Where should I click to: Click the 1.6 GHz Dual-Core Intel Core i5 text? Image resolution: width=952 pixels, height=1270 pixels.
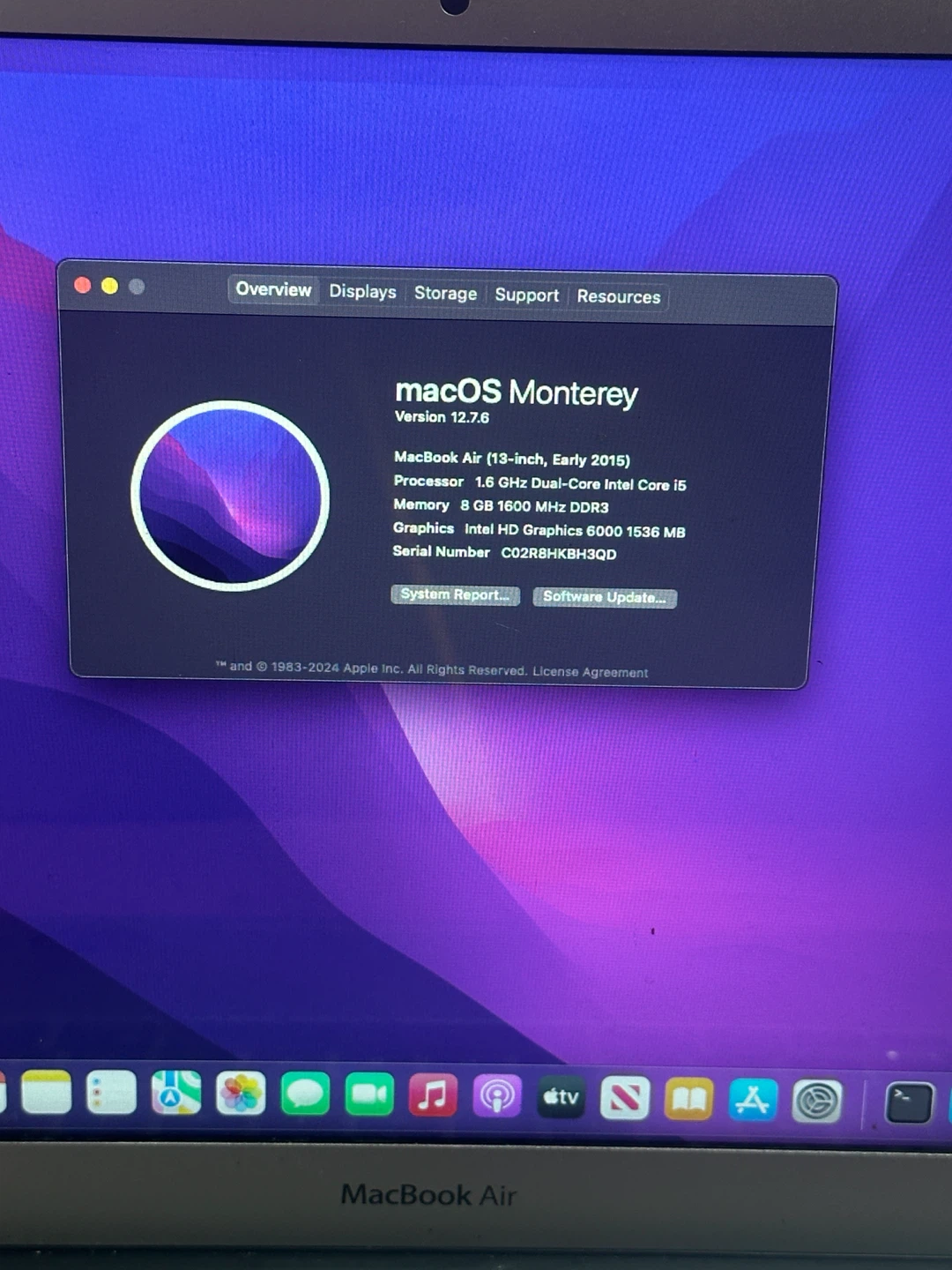click(580, 484)
